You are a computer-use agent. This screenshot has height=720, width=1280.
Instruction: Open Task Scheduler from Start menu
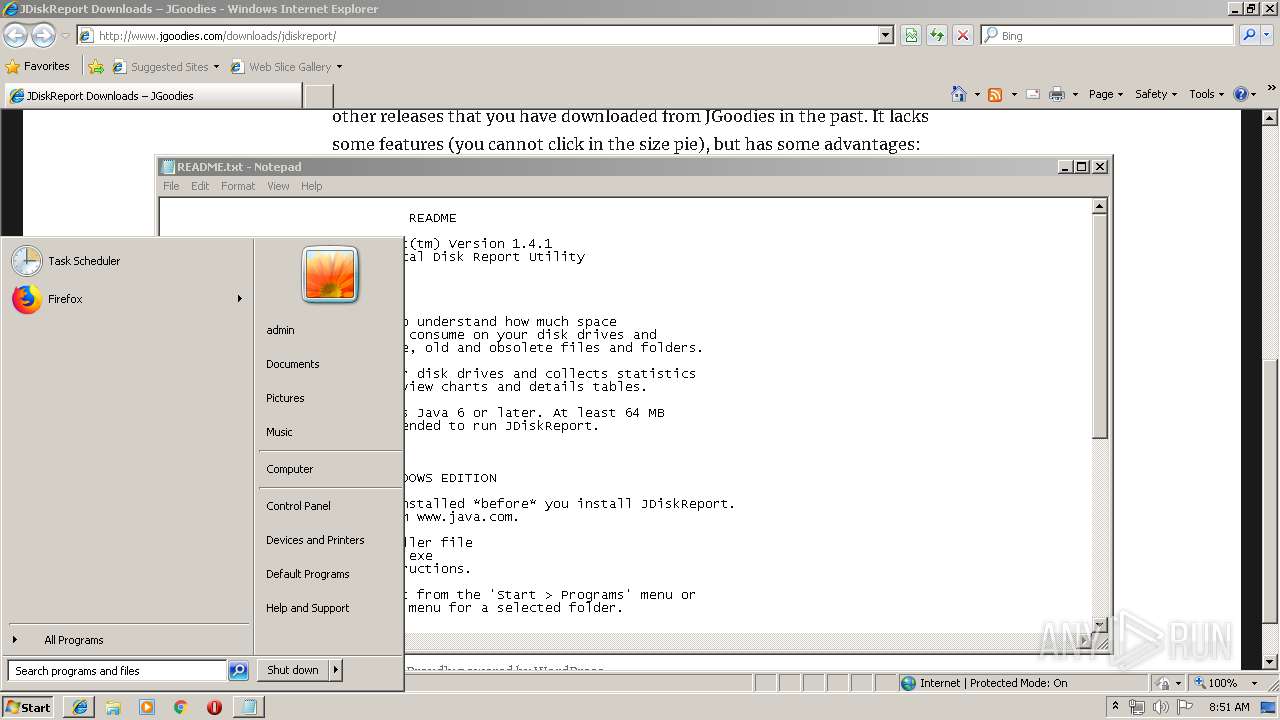(125, 261)
